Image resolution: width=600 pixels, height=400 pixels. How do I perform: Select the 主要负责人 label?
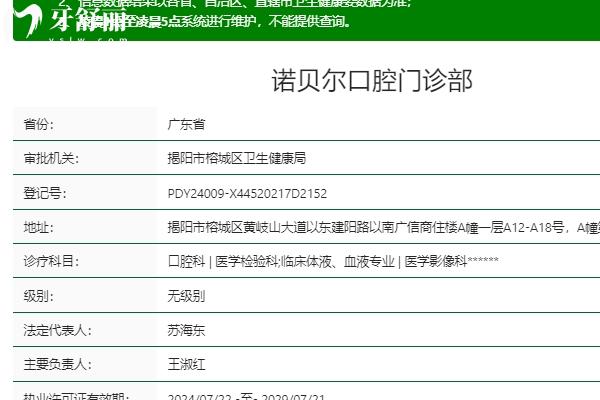pyautogui.click(x=57, y=364)
